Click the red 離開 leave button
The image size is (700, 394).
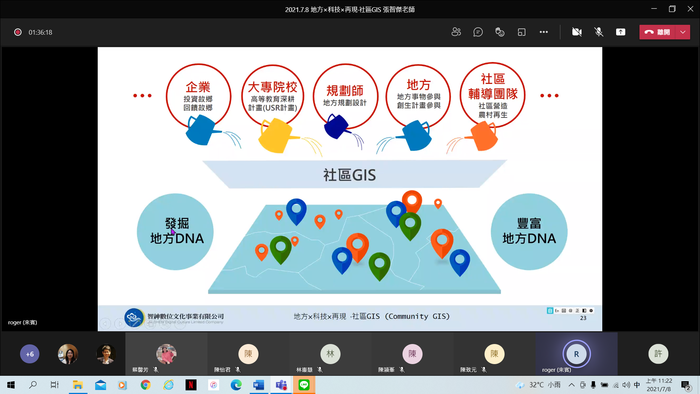(658, 32)
